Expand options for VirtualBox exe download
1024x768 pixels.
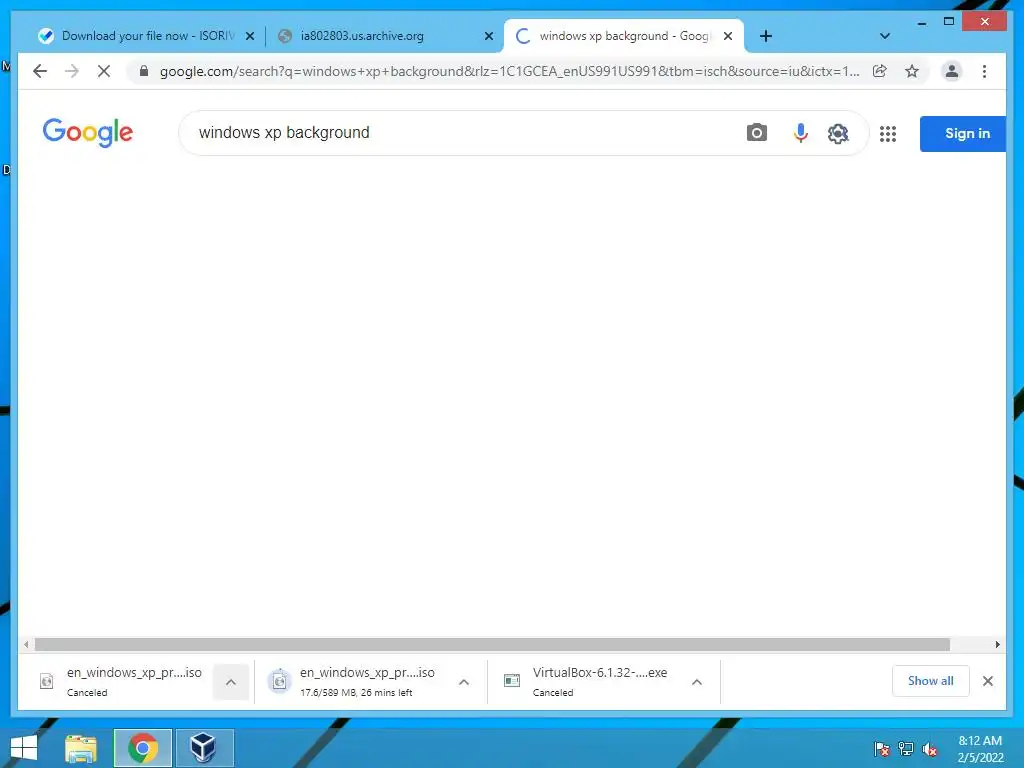coord(697,682)
